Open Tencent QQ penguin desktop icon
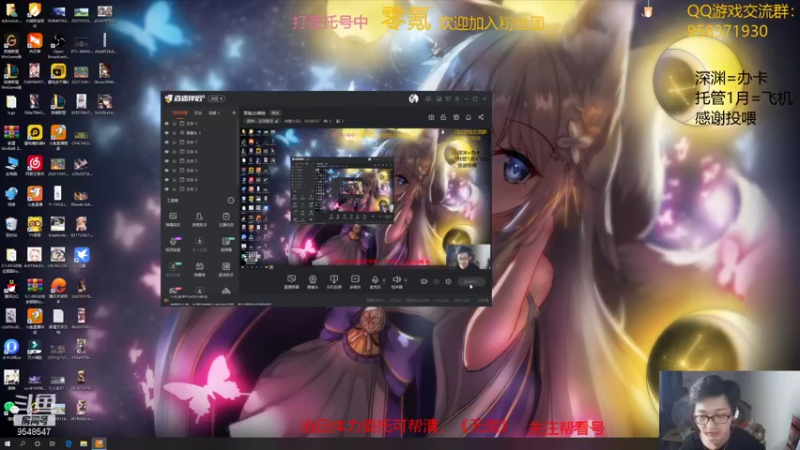Viewport: 800px width, 450px height. [x=11, y=289]
